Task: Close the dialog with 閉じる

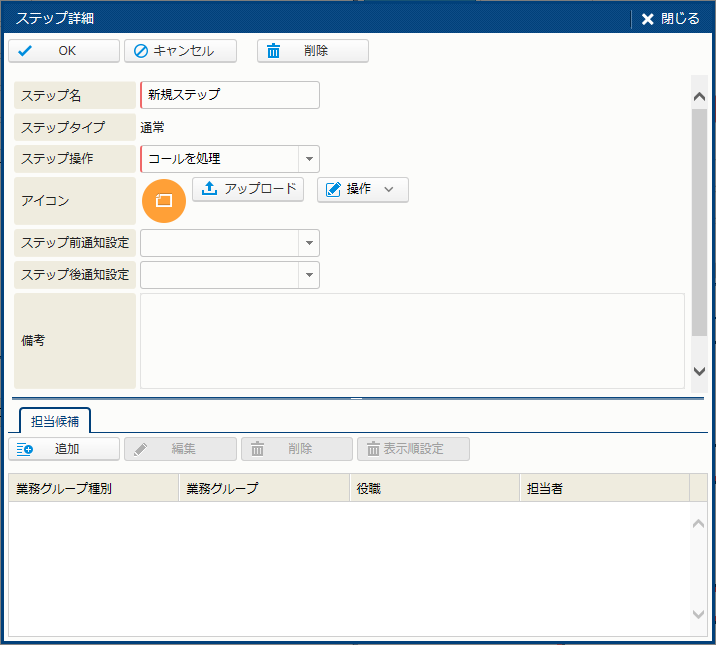Action: [670, 18]
